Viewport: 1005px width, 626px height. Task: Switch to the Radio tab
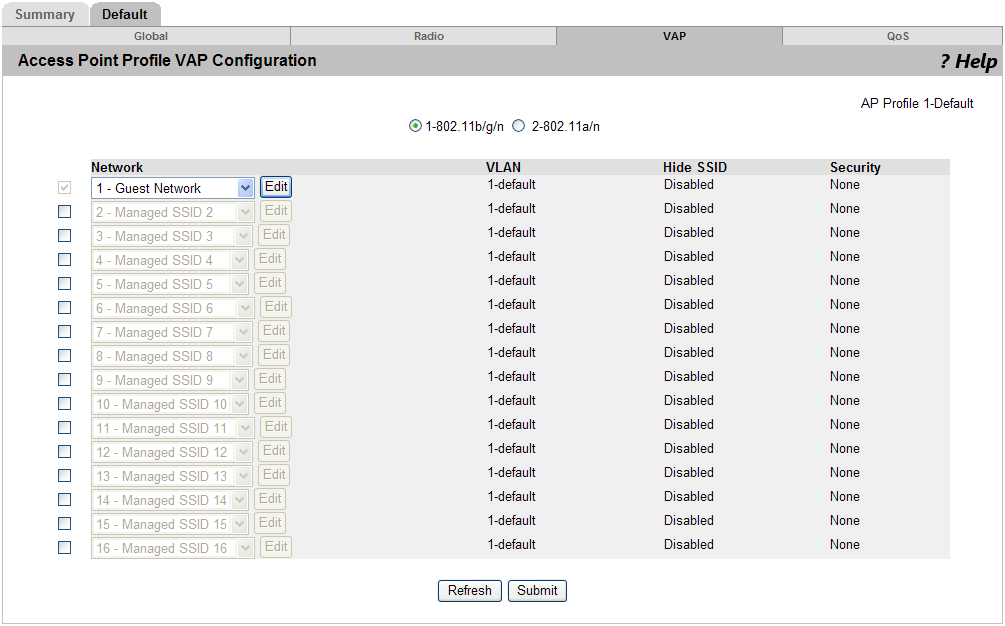point(426,35)
